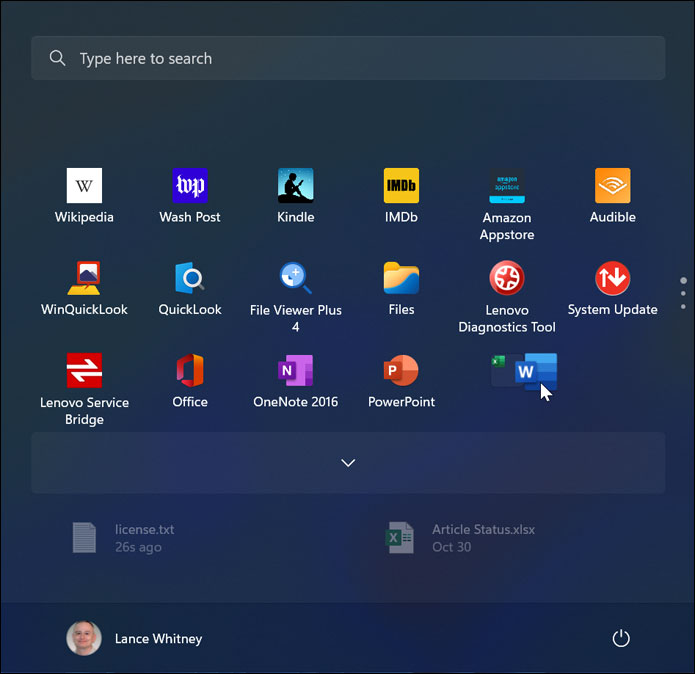Click the search magnifier icon
The height and width of the screenshot is (674, 695).
(57, 58)
